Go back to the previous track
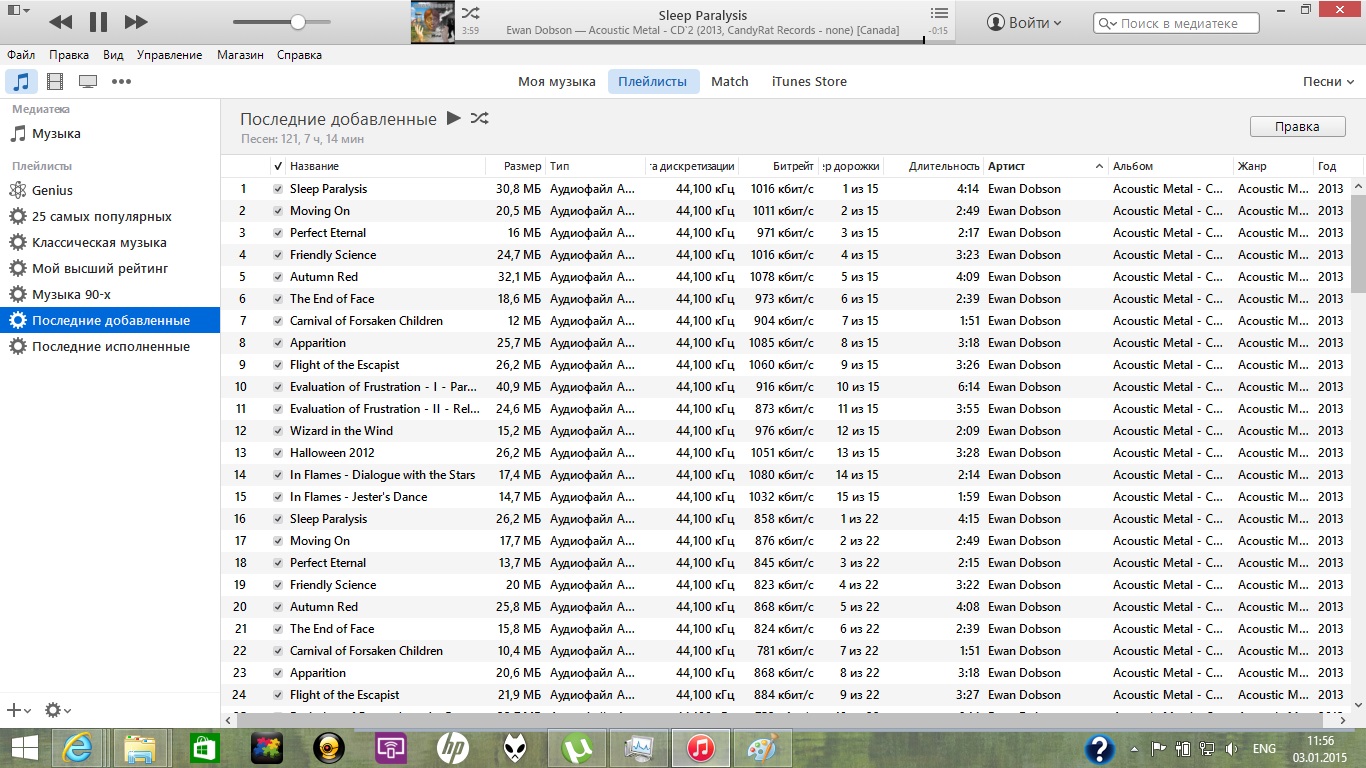The width and height of the screenshot is (1366, 768). [x=60, y=22]
